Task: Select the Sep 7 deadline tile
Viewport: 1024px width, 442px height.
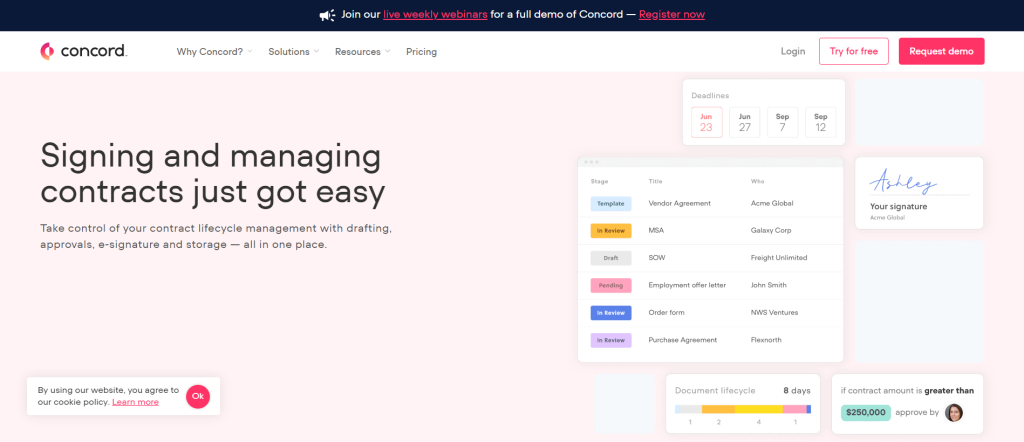Action: (x=782, y=122)
